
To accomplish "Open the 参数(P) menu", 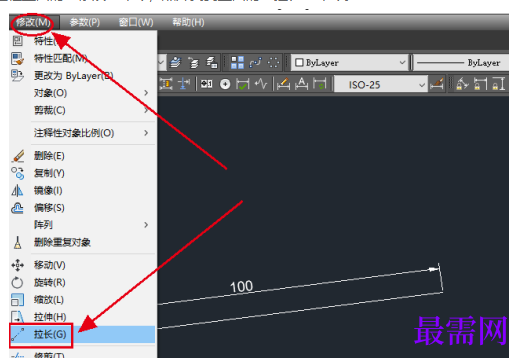I will coord(85,22).
